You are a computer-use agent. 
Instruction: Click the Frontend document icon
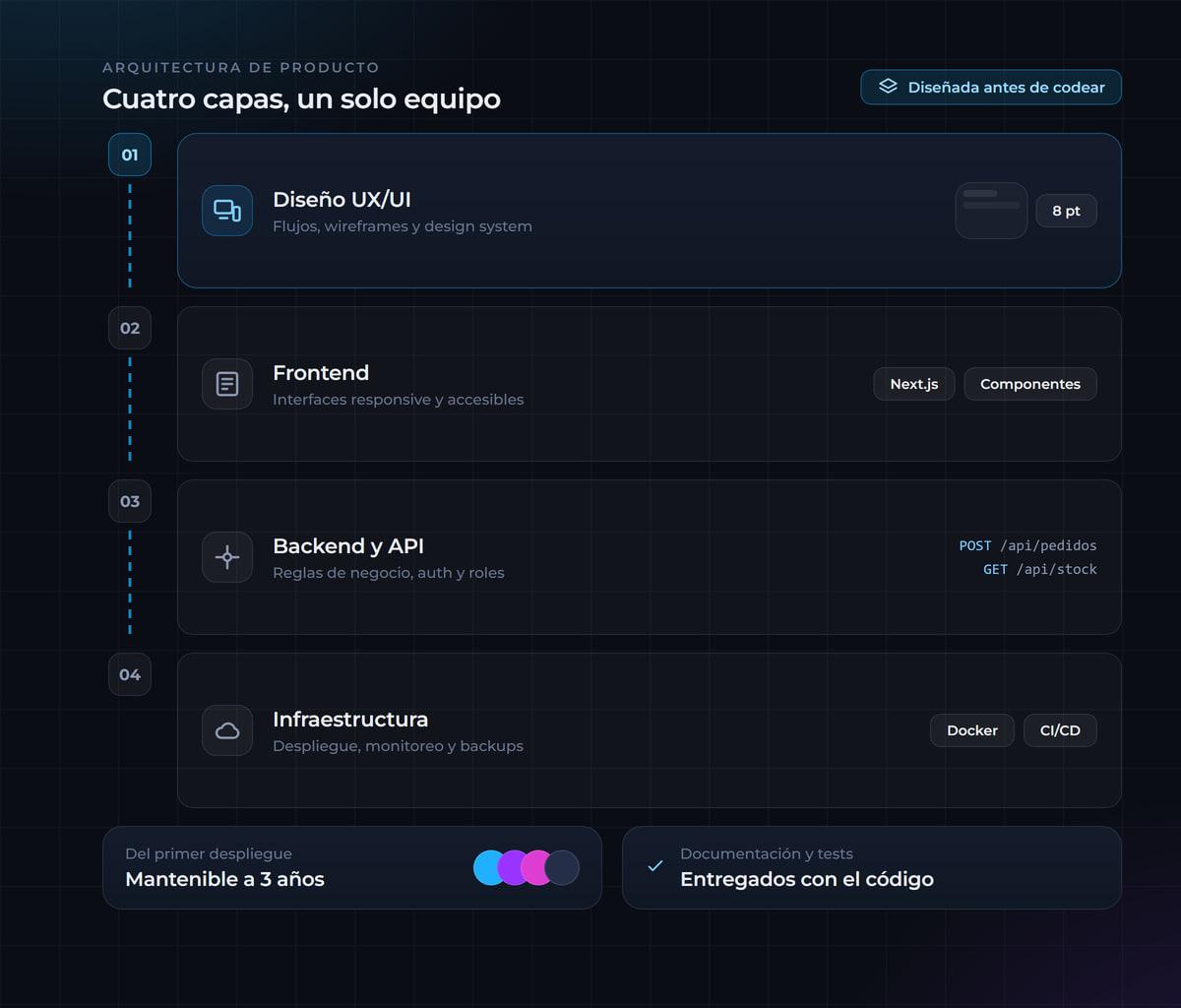227,384
